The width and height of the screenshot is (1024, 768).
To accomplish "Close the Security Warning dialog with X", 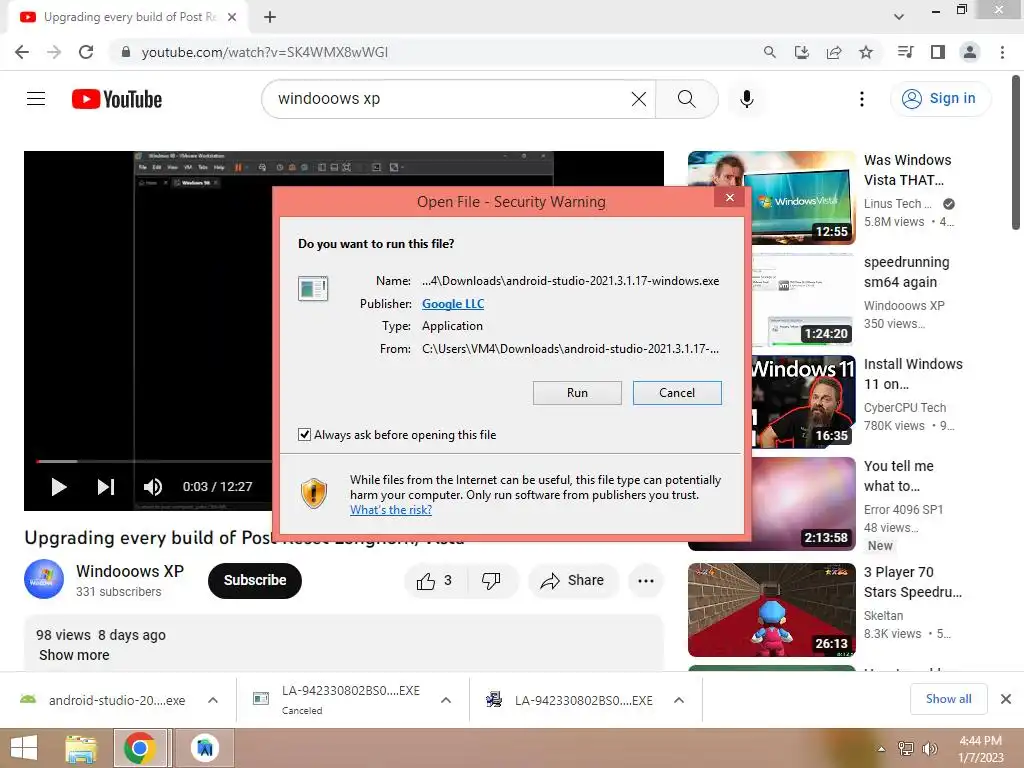I will tap(730, 198).
